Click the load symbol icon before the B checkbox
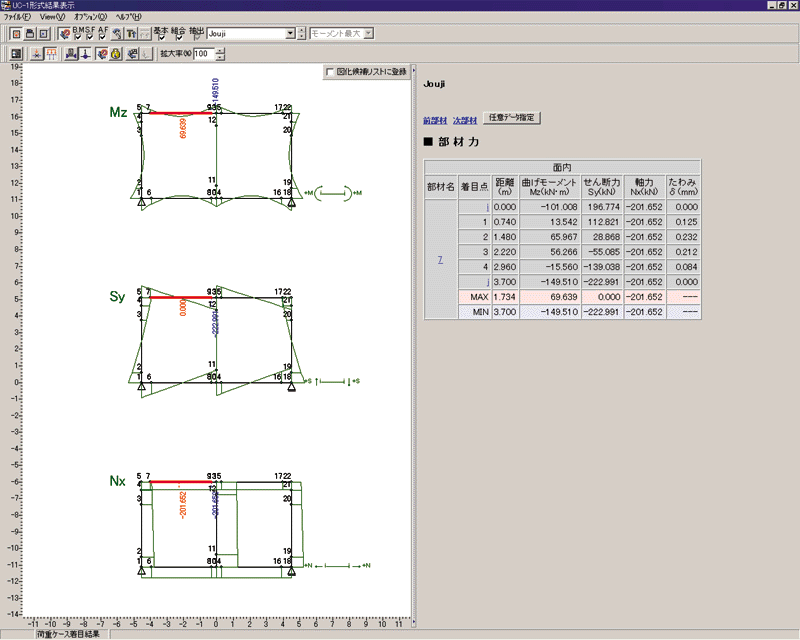 click(64, 33)
